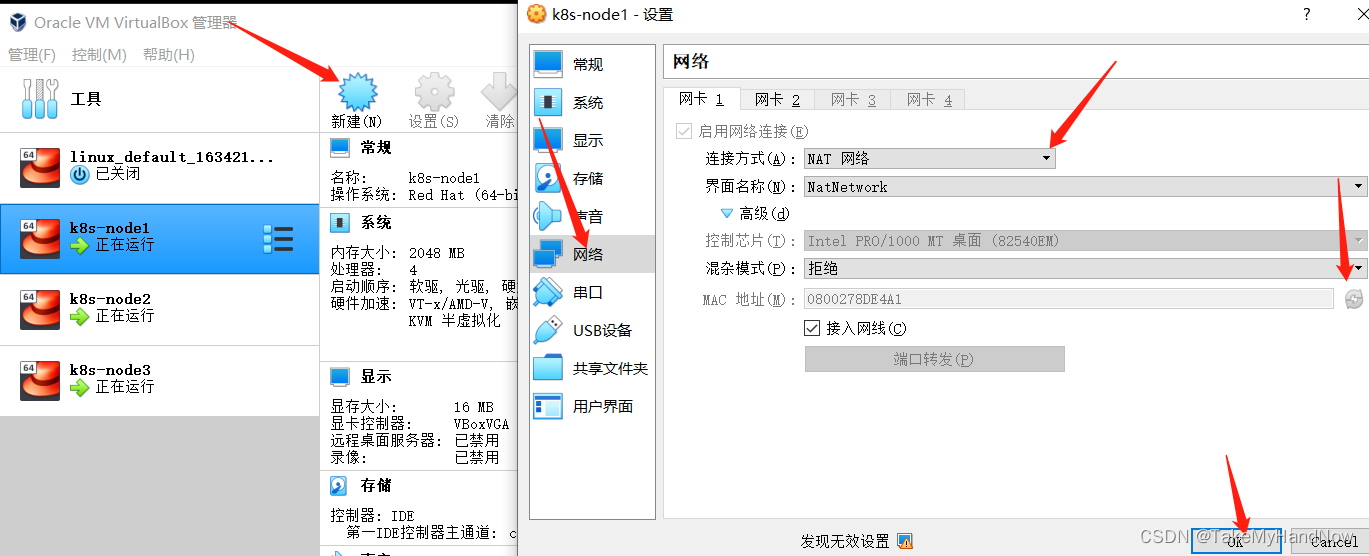
Task: Open the 控制(M) menu
Action: pos(99,54)
